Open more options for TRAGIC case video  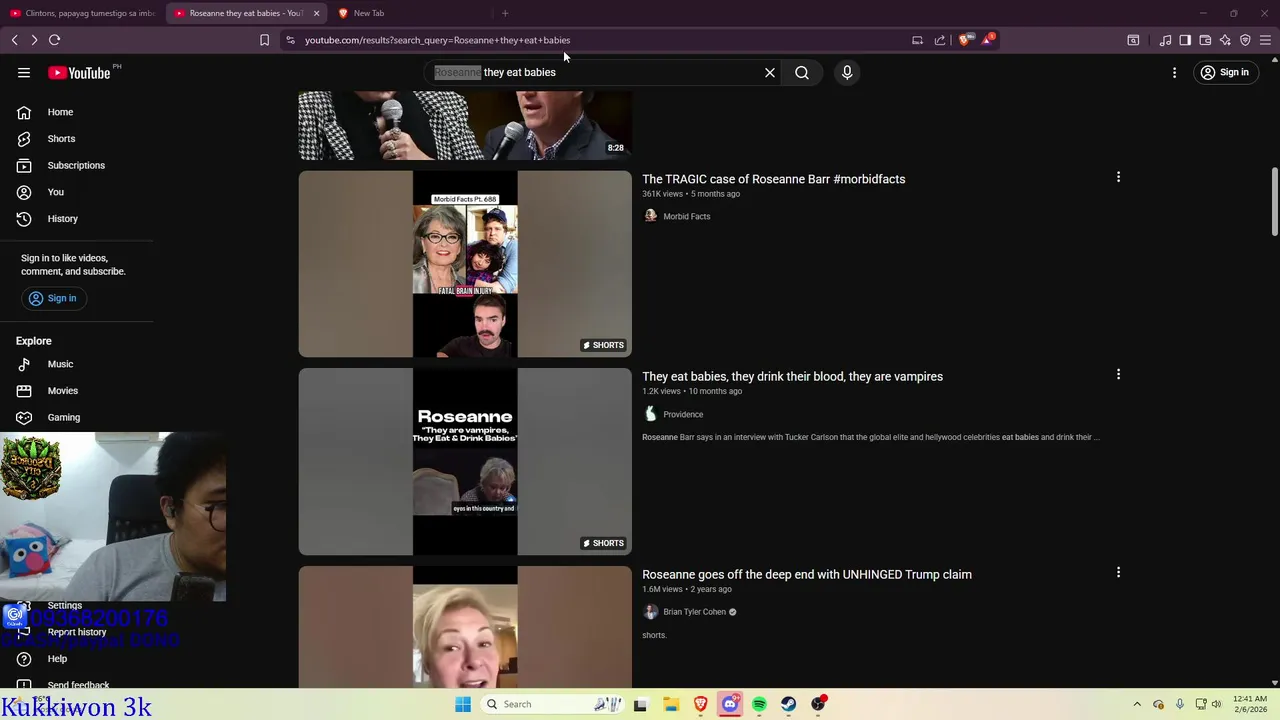tap(1118, 177)
